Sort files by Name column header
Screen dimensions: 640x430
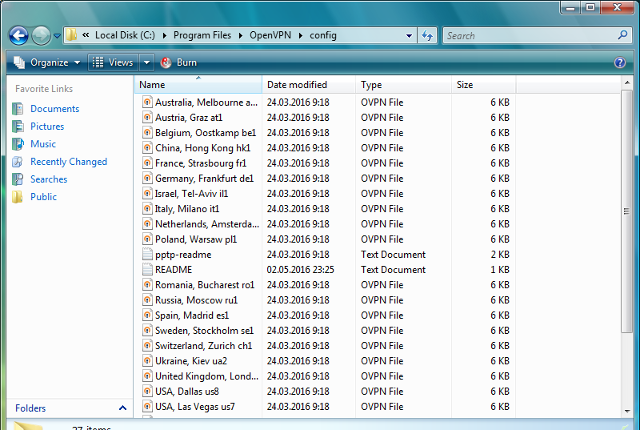[x=198, y=84]
